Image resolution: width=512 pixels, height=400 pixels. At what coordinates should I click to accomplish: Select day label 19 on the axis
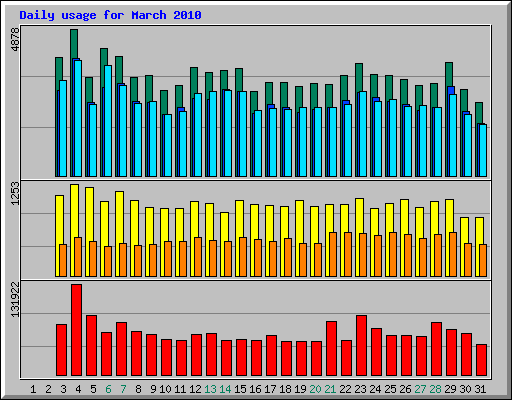(x=300, y=389)
